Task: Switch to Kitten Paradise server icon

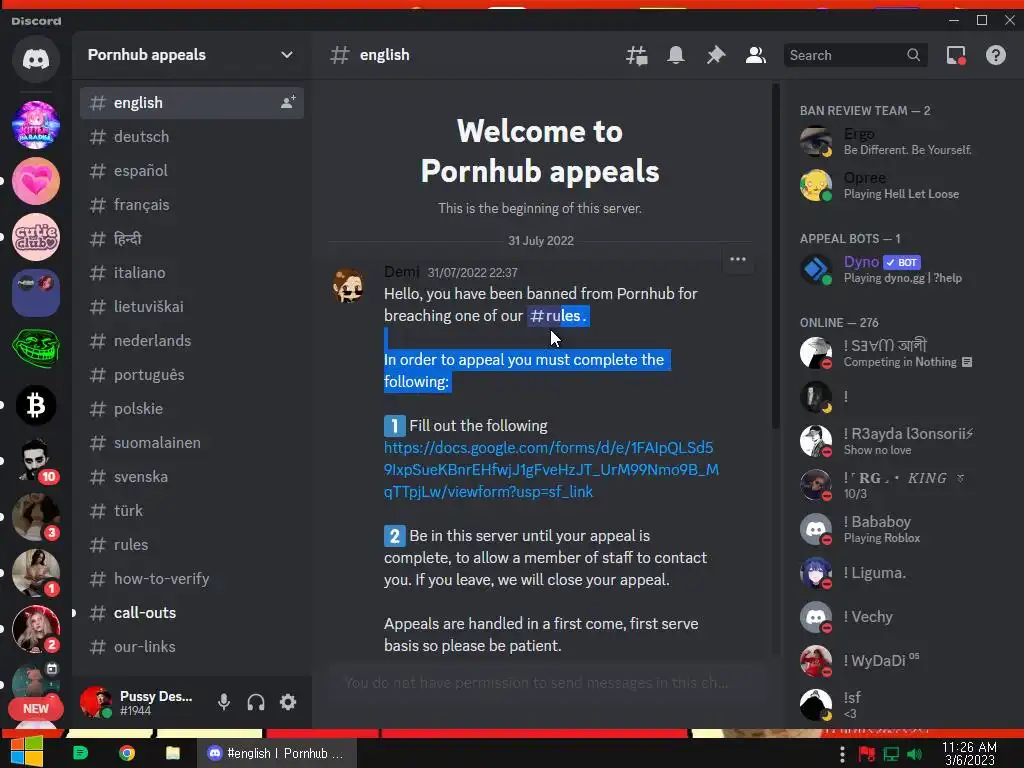Action: (36, 125)
